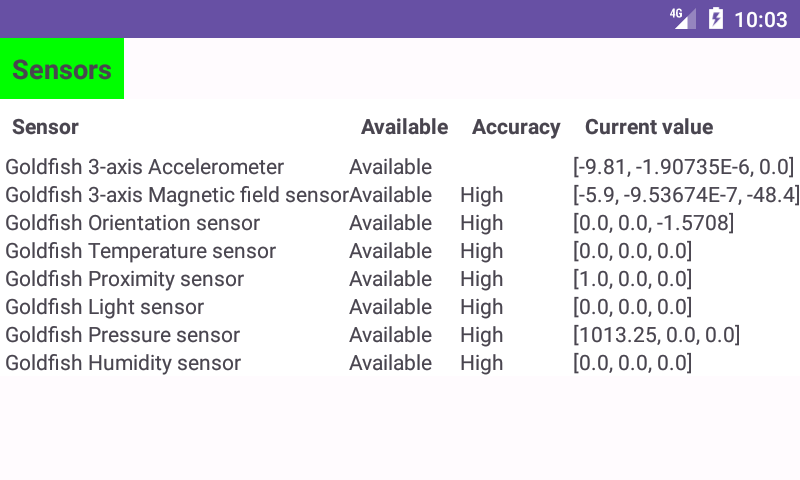Select the Goldfish Humidity sensor row
800x480 pixels.
click(400, 363)
